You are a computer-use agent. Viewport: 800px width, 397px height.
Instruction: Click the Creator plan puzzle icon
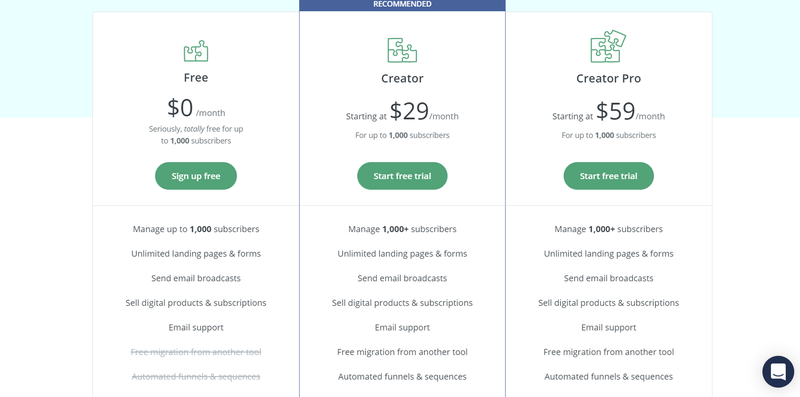point(402,50)
